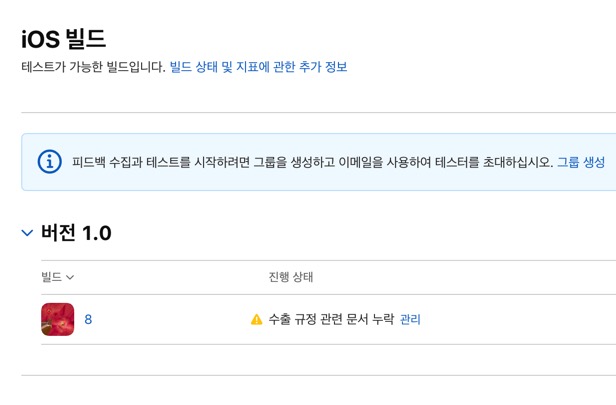Click the yellow warning triangle icon
The image size is (616, 405).
256,320
